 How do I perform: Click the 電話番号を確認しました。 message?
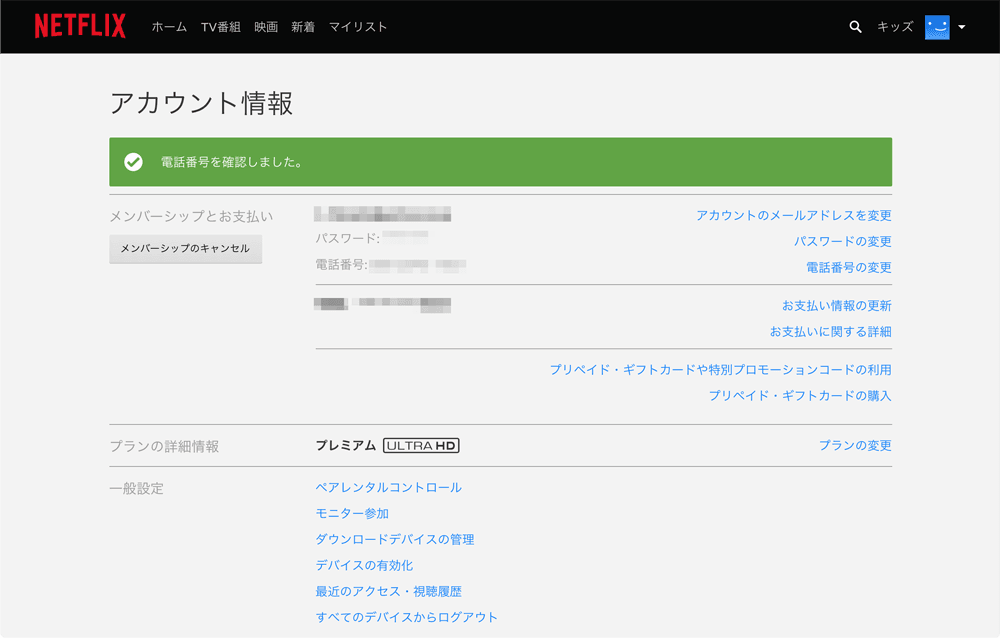232,163
